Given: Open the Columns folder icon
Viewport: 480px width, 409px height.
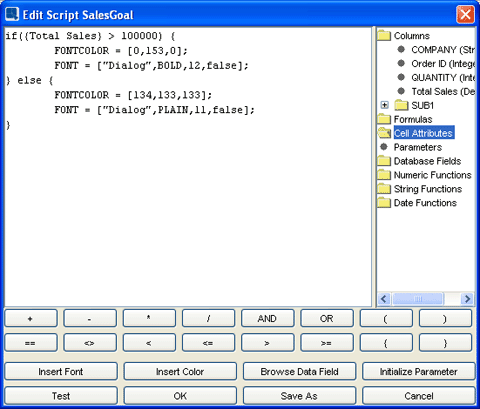Looking at the screenshot, I should point(384,35).
